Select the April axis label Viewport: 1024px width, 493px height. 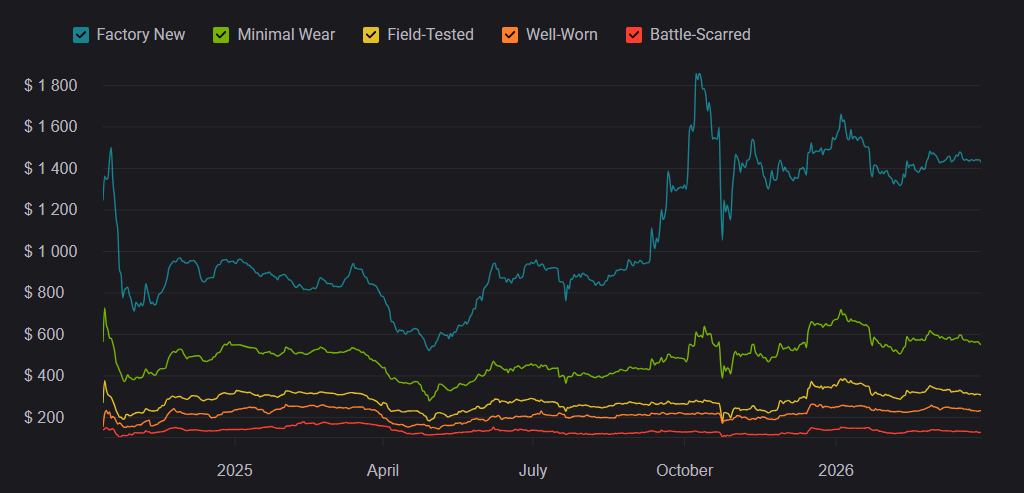(x=385, y=470)
